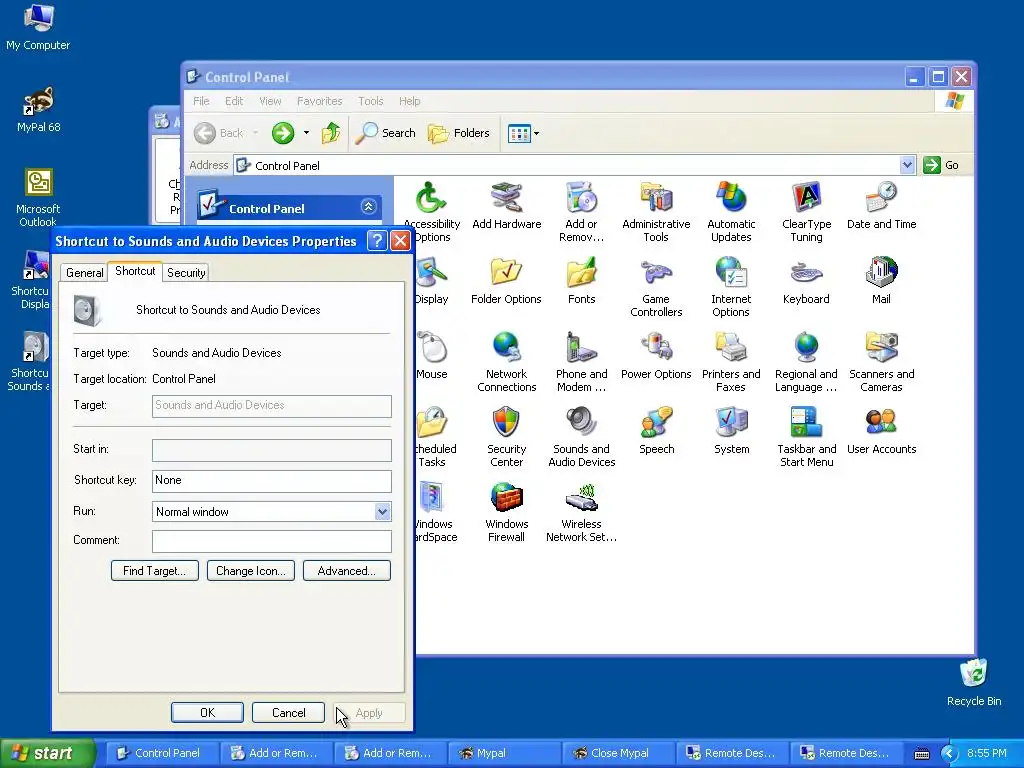
Task: Open Scanners and Cameras icon
Action: (x=881, y=362)
